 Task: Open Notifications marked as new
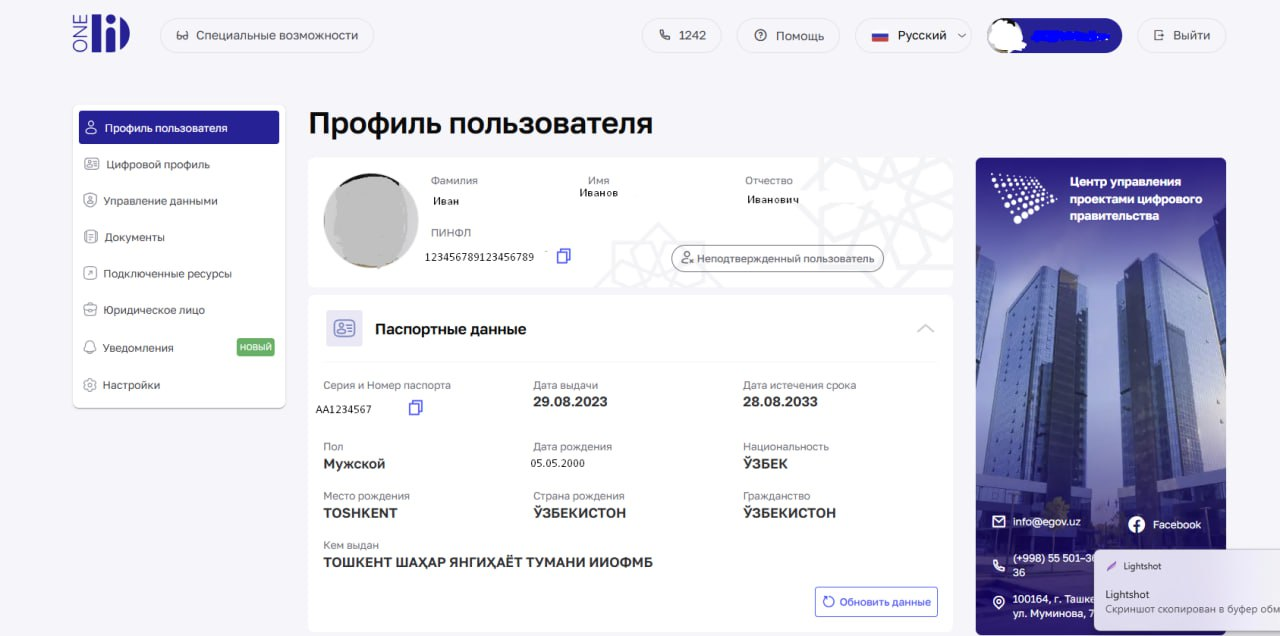click(138, 348)
